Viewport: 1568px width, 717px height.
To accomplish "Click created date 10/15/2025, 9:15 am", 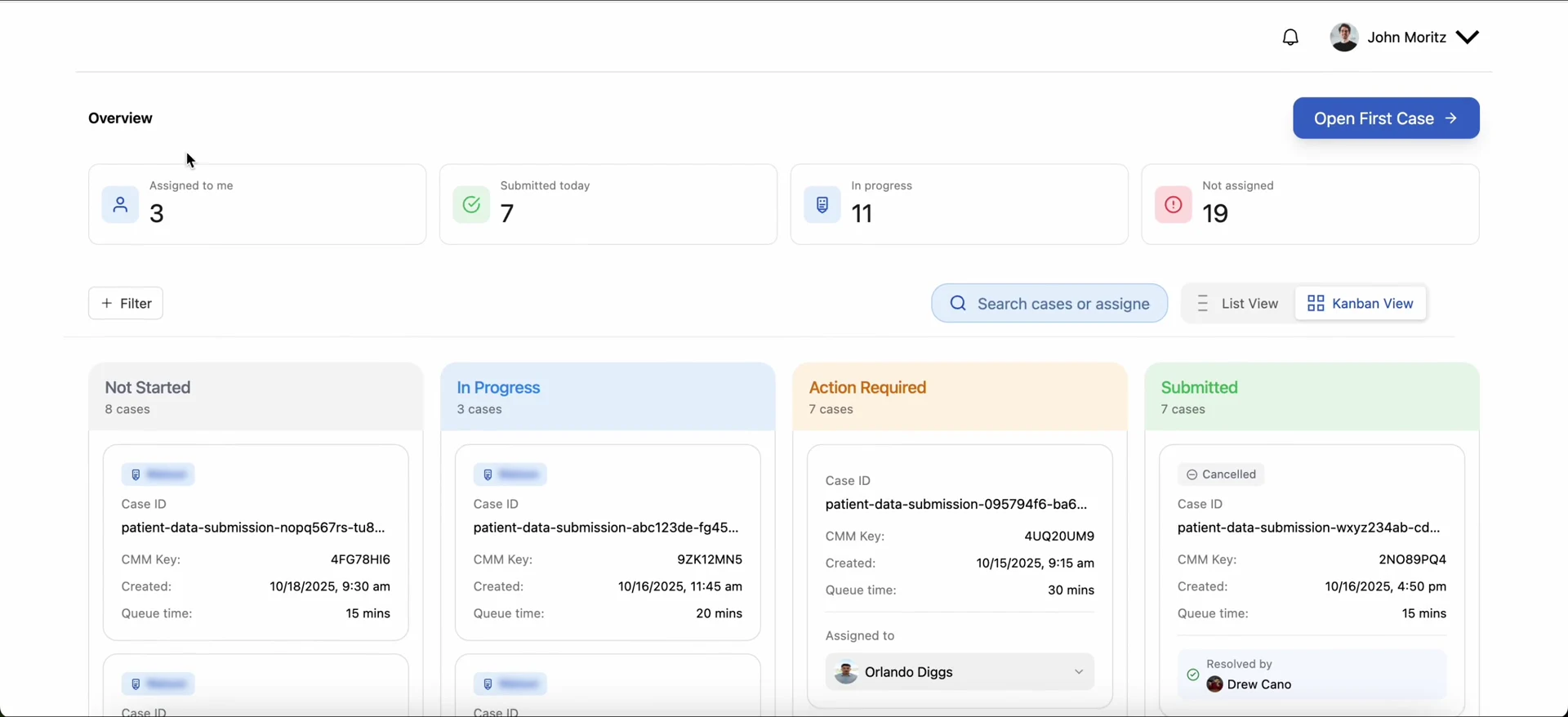I will 1036,563.
